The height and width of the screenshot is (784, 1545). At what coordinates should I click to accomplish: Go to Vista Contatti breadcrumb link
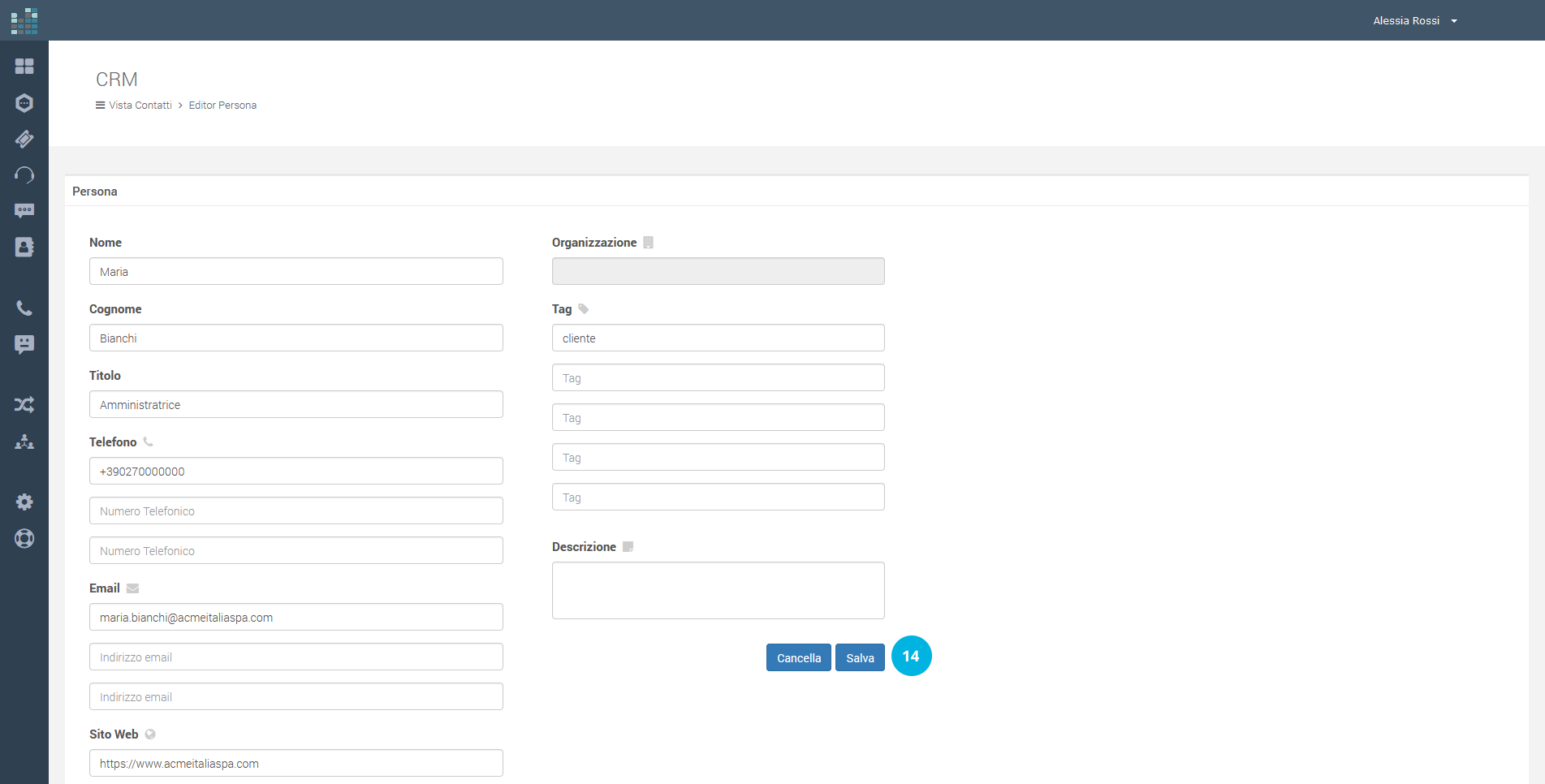coord(140,106)
